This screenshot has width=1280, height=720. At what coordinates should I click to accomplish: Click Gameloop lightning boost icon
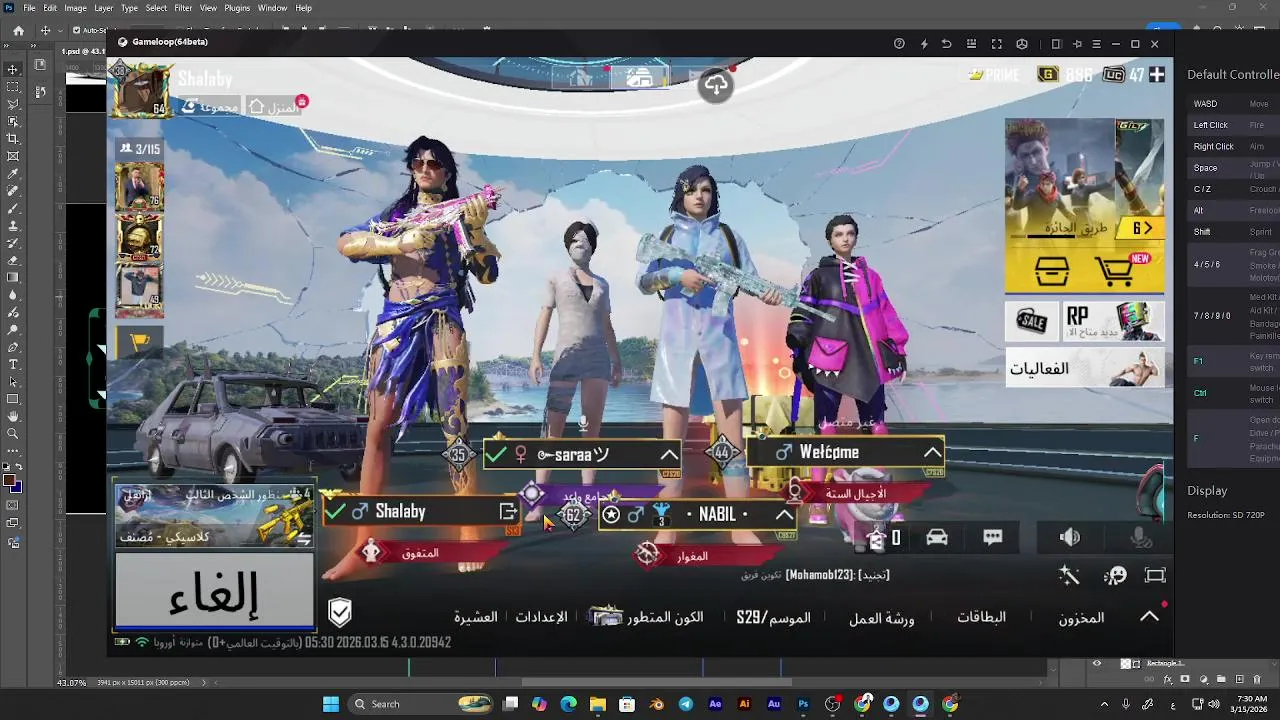(x=923, y=44)
